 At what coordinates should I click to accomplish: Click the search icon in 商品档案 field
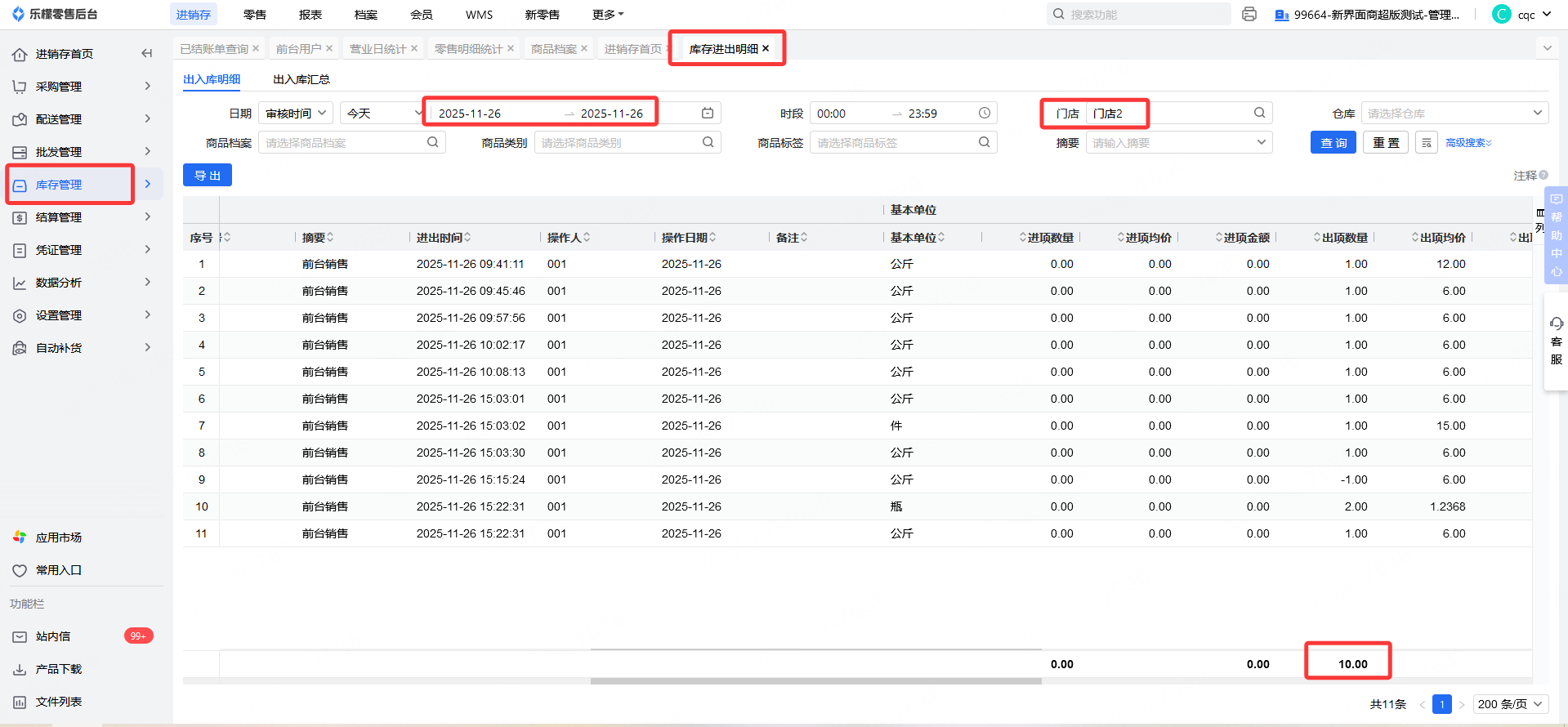pyautogui.click(x=432, y=143)
